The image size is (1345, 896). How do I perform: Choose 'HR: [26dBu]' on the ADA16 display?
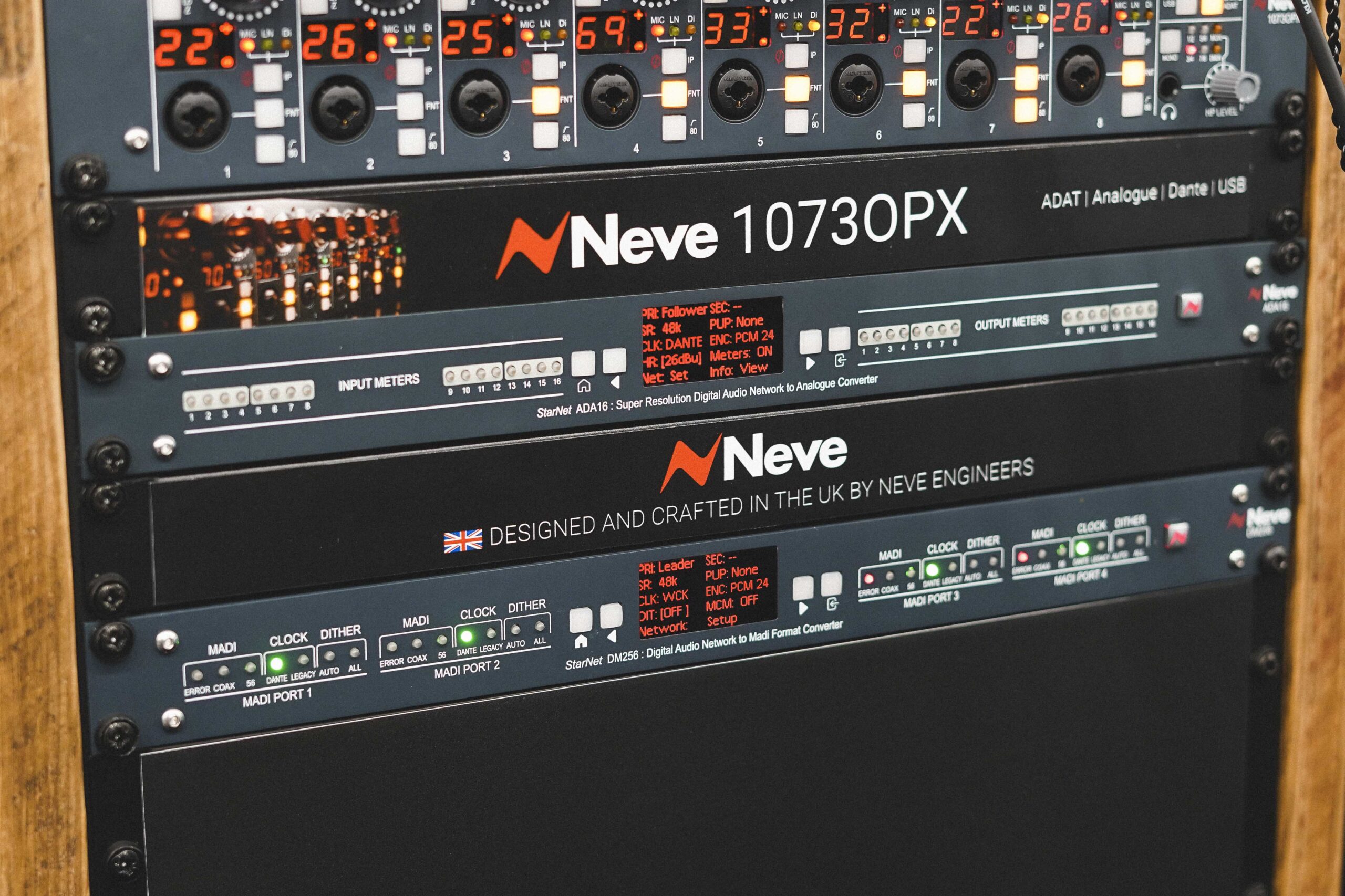[671, 361]
